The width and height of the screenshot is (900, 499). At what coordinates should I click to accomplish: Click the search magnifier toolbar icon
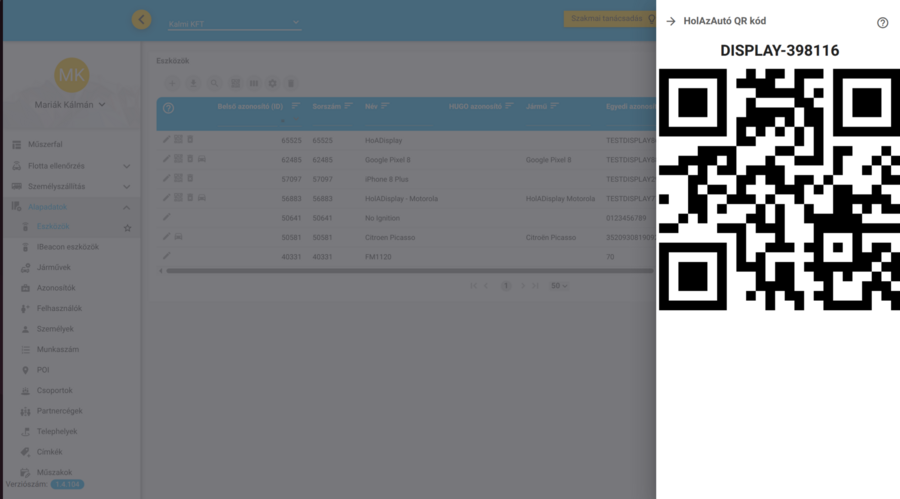pyautogui.click(x=214, y=83)
